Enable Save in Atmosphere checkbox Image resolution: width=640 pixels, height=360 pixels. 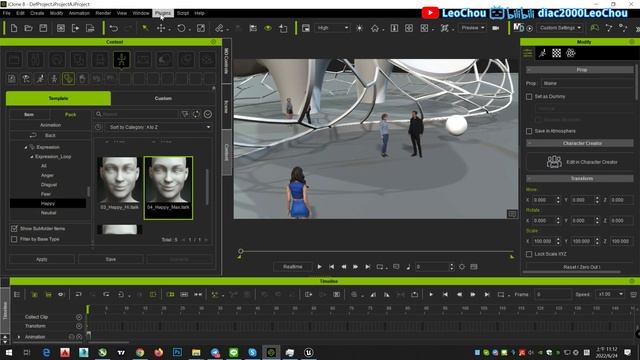[x=529, y=131]
